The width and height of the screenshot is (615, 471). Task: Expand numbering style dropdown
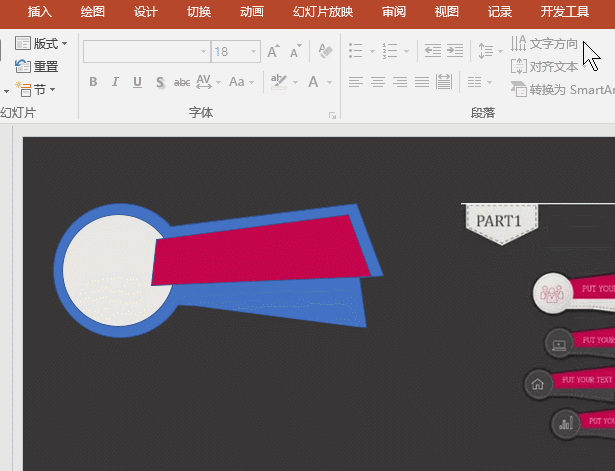point(406,51)
